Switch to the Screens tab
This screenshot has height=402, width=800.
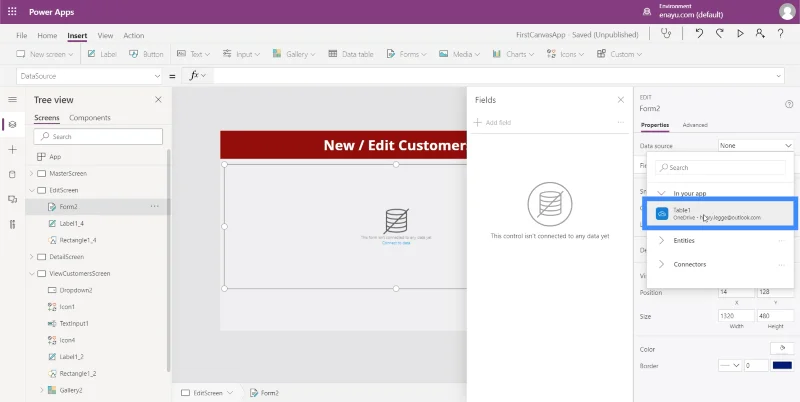pos(46,117)
